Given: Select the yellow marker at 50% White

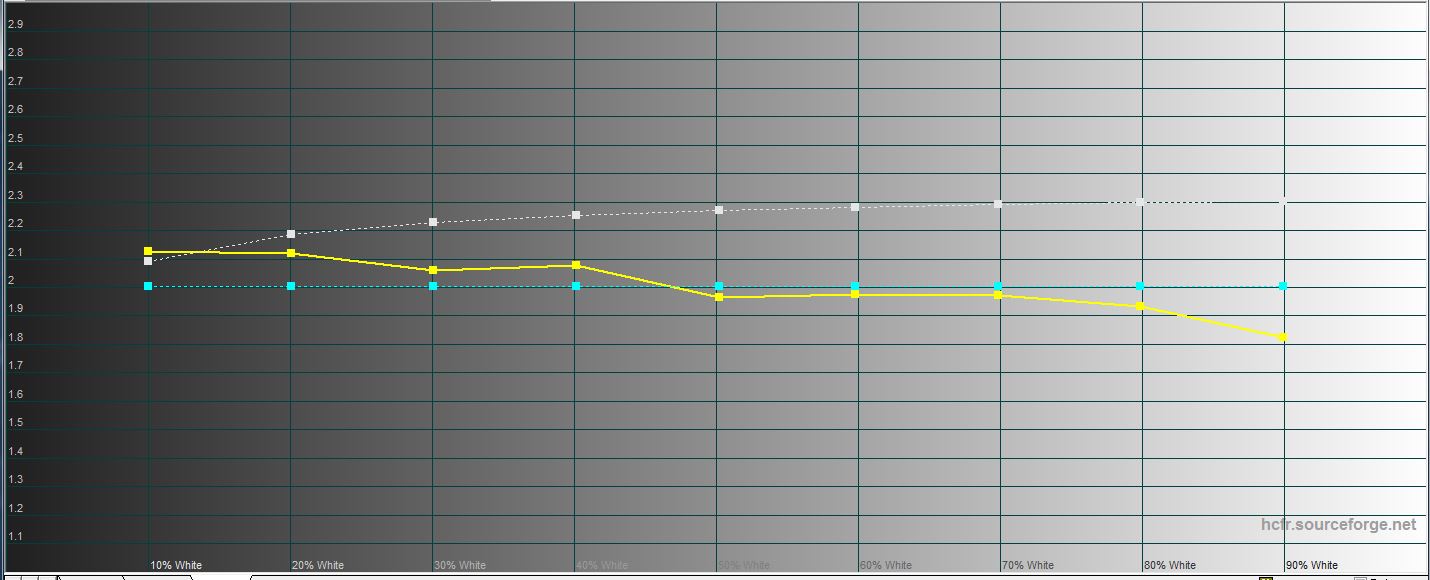Looking at the screenshot, I should [x=718, y=297].
